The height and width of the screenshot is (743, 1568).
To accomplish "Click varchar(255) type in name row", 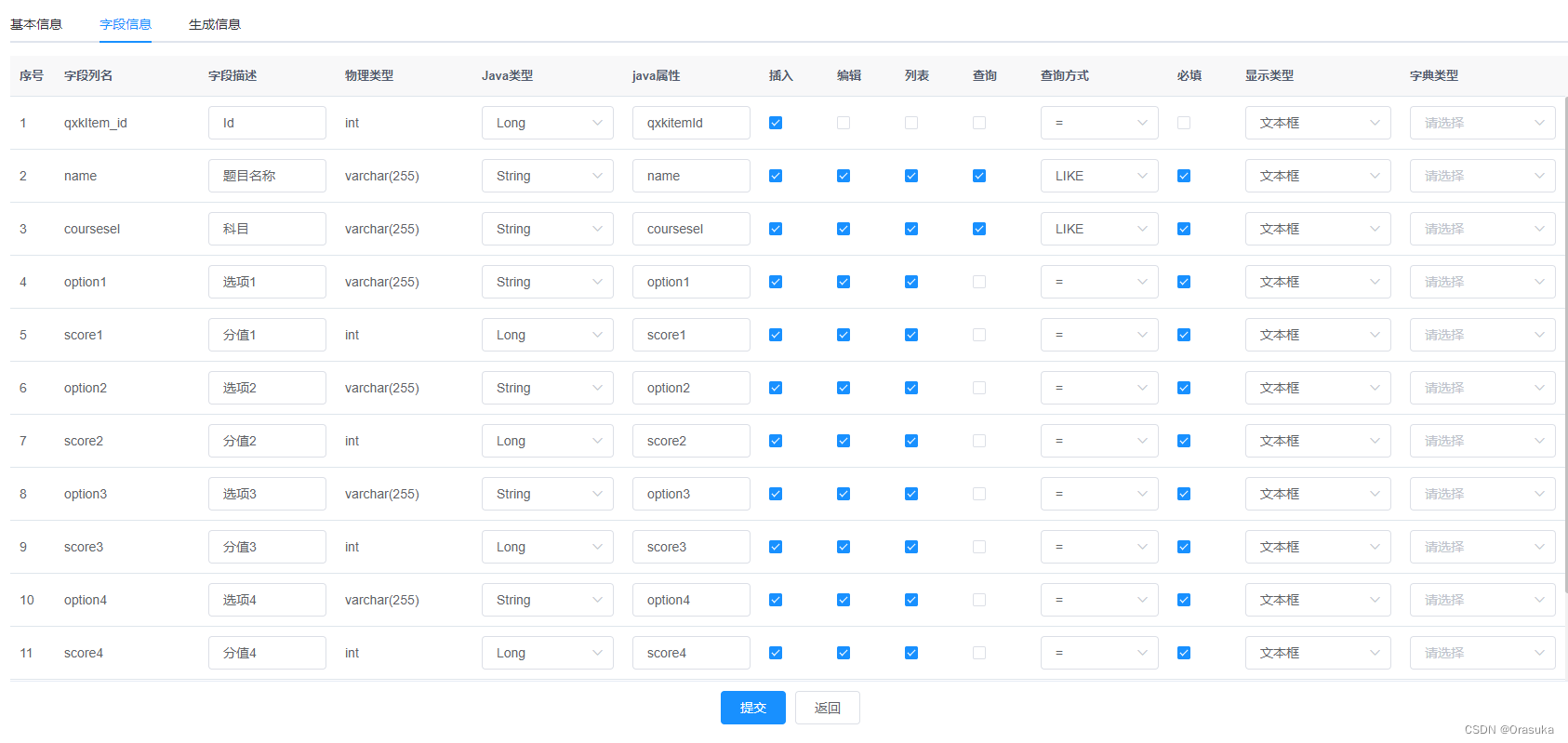I will 382,176.
